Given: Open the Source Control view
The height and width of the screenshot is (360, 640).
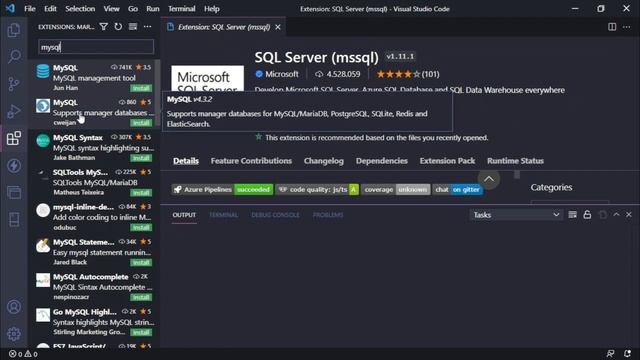Looking at the screenshot, I should [14, 84].
